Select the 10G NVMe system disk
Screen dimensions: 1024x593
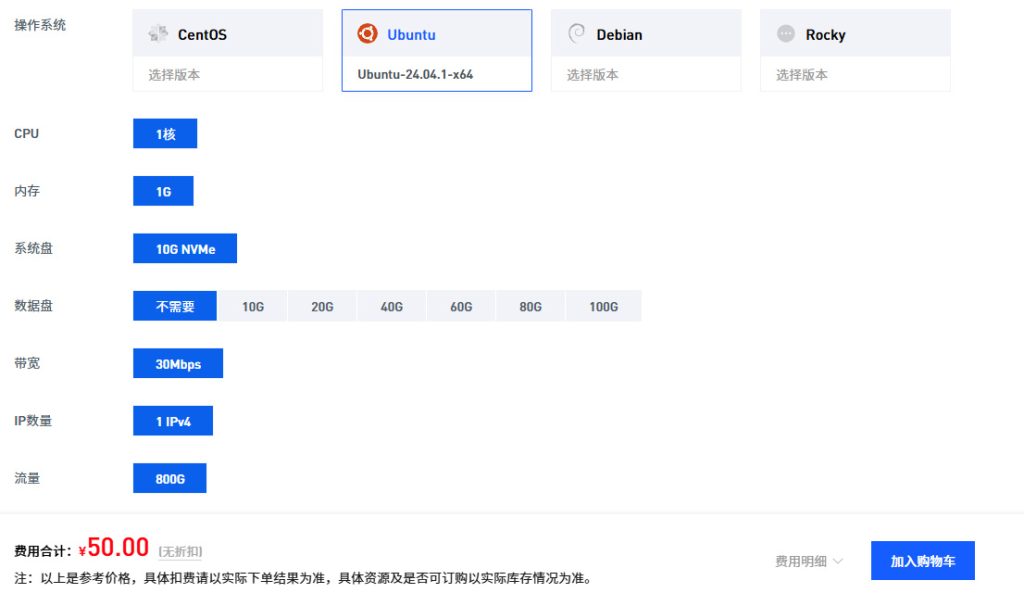(x=185, y=249)
